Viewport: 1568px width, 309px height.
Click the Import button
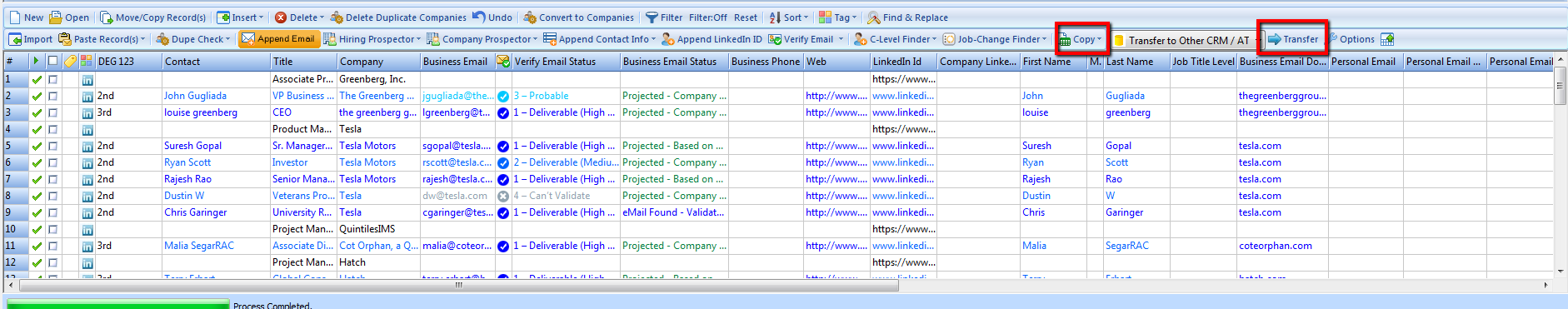[31, 39]
